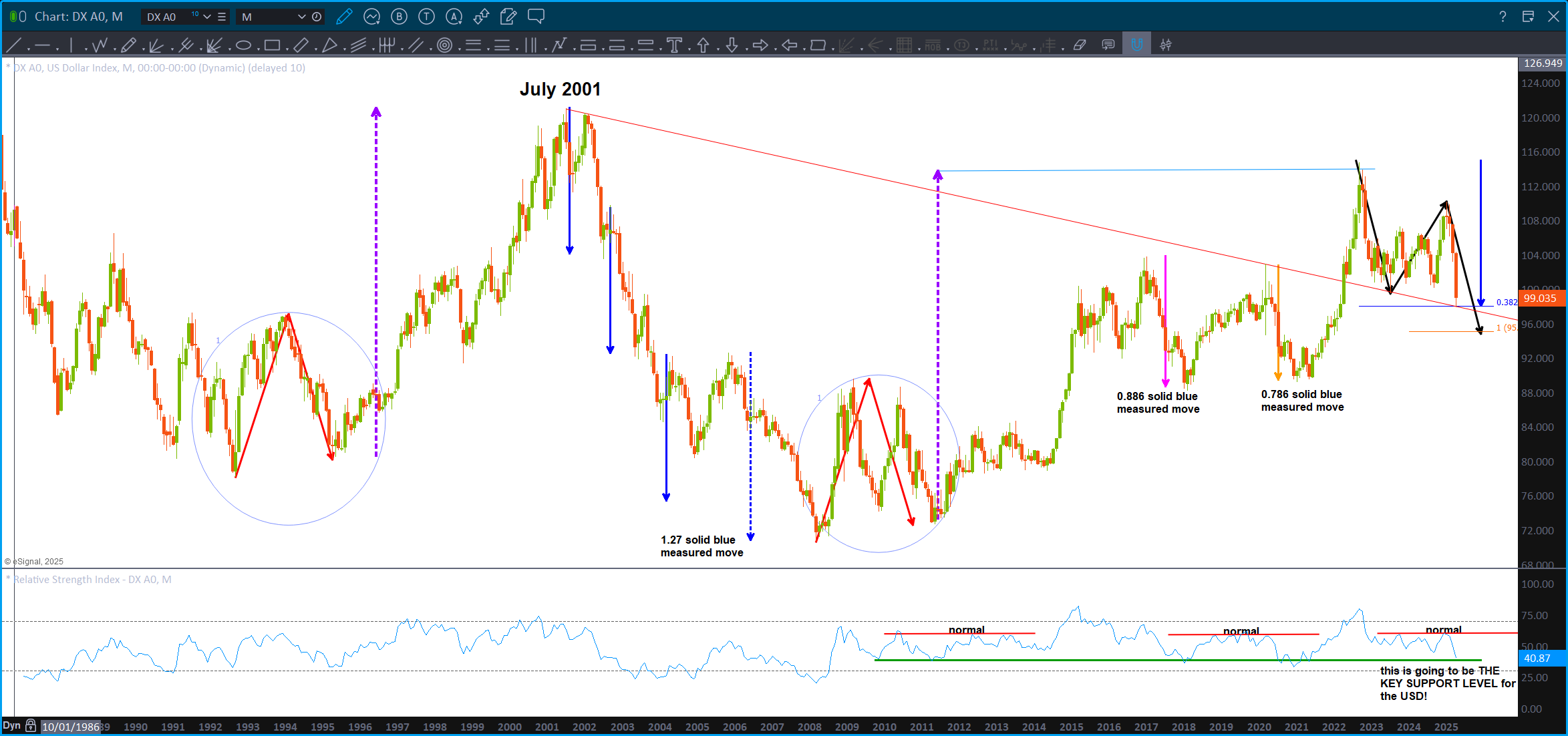1568x736 pixels.
Task: Toggle the magnet snap mode
Action: 1136,45
